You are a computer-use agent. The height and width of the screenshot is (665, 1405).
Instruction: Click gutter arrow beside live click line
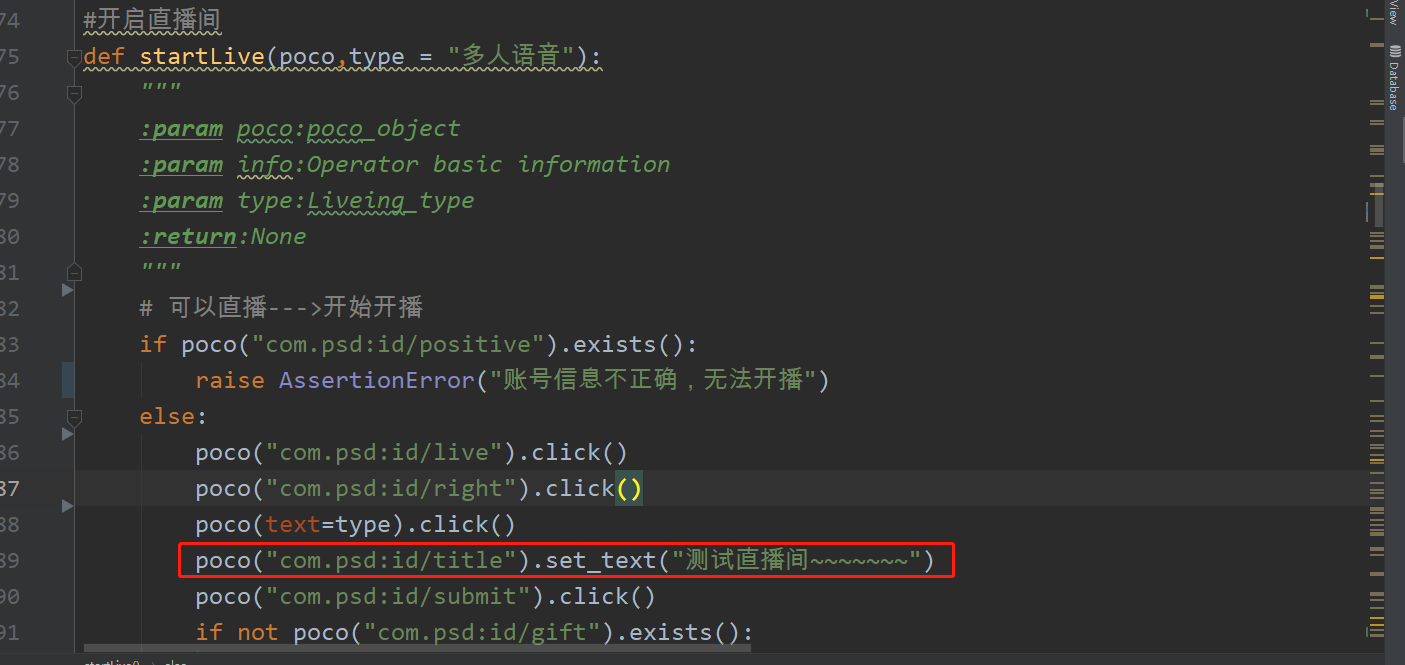[68, 434]
